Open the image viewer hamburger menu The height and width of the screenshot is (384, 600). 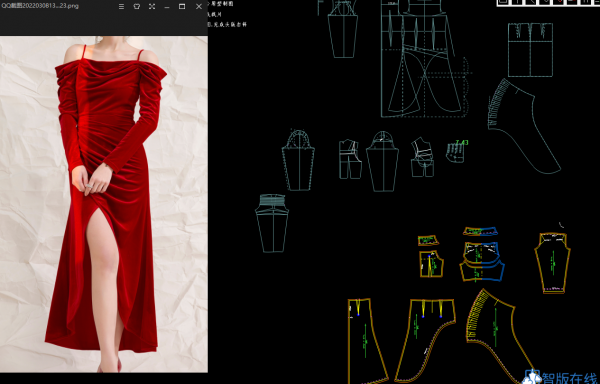pos(121,7)
